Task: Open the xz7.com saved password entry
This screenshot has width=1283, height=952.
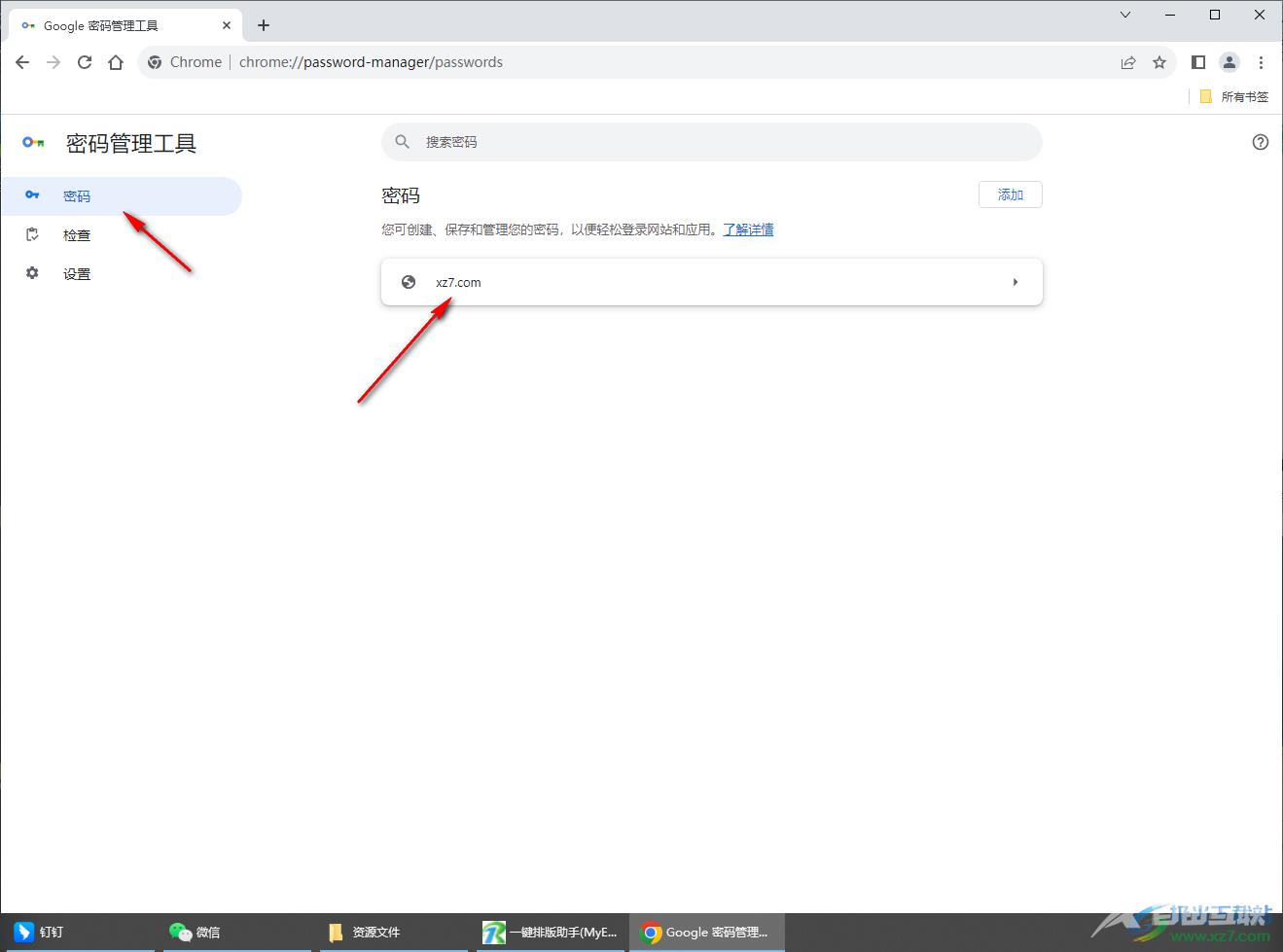Action: (711, 282)
